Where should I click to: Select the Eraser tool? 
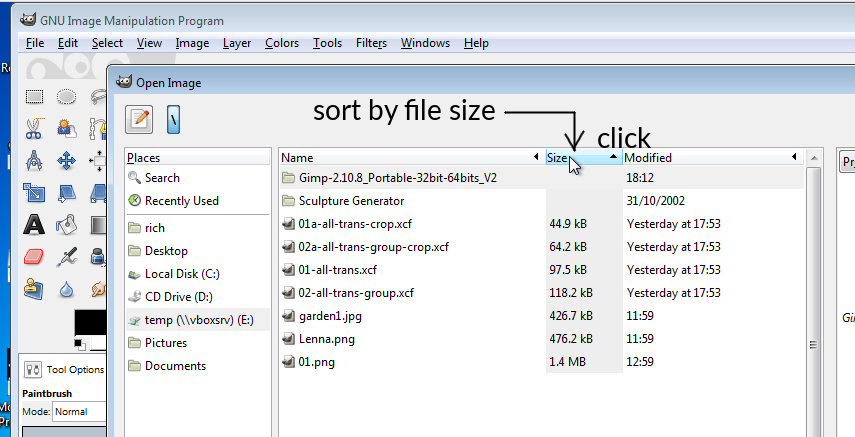34,257
